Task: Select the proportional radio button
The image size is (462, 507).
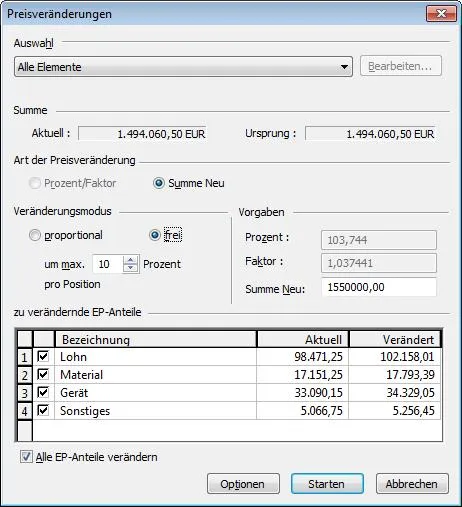Action: 35,235
